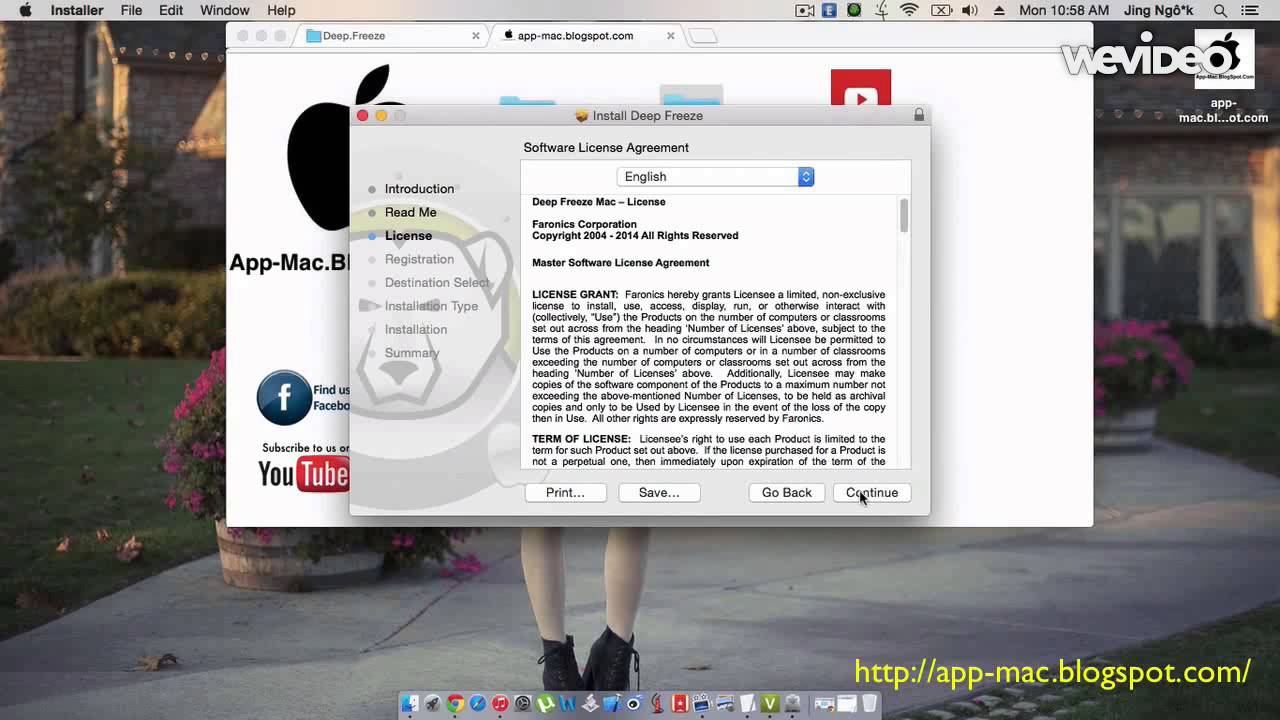Click the Mon 10:58 AM clock
The width and height of the screenshot is (1280, 720).
click(x=1064, y=10)
